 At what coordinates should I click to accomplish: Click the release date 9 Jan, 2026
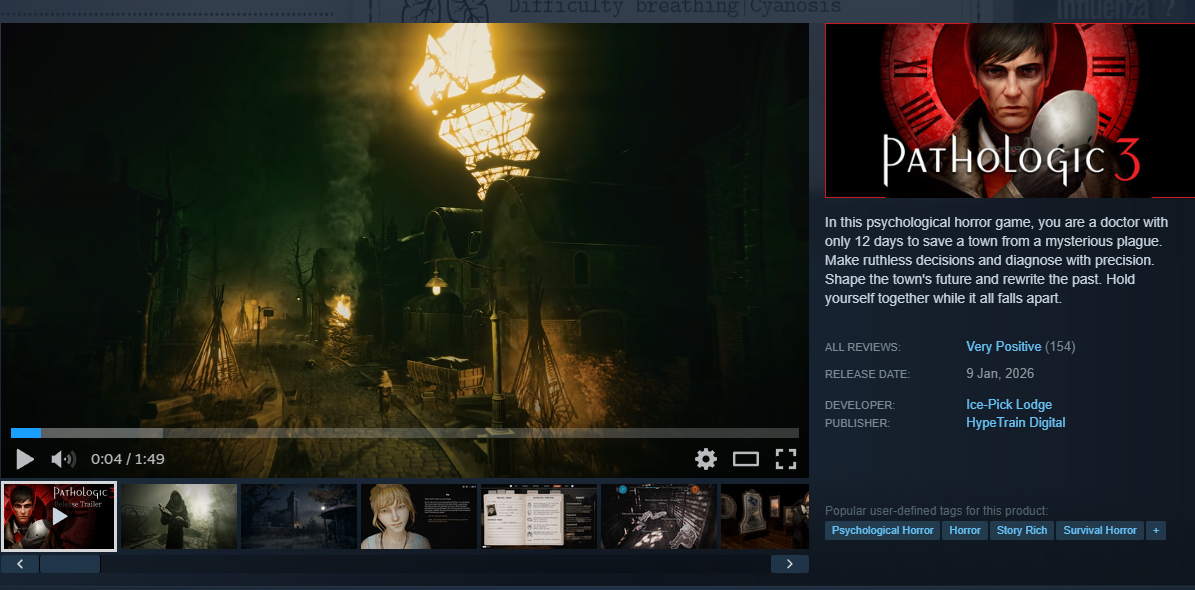pos(1000,374)
